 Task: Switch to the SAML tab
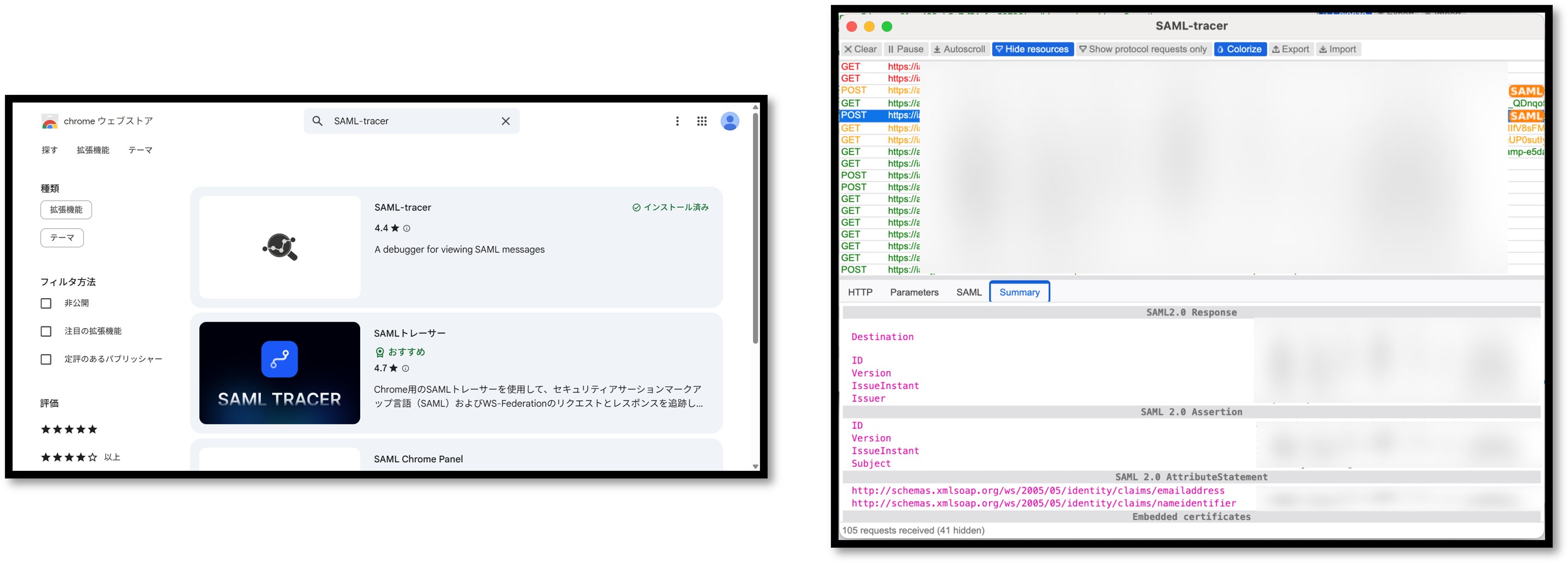pos(969,292)
